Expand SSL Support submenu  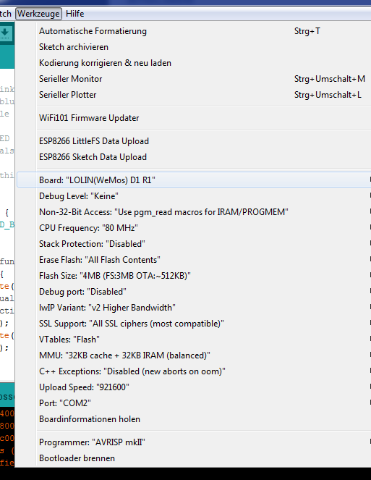193,324
